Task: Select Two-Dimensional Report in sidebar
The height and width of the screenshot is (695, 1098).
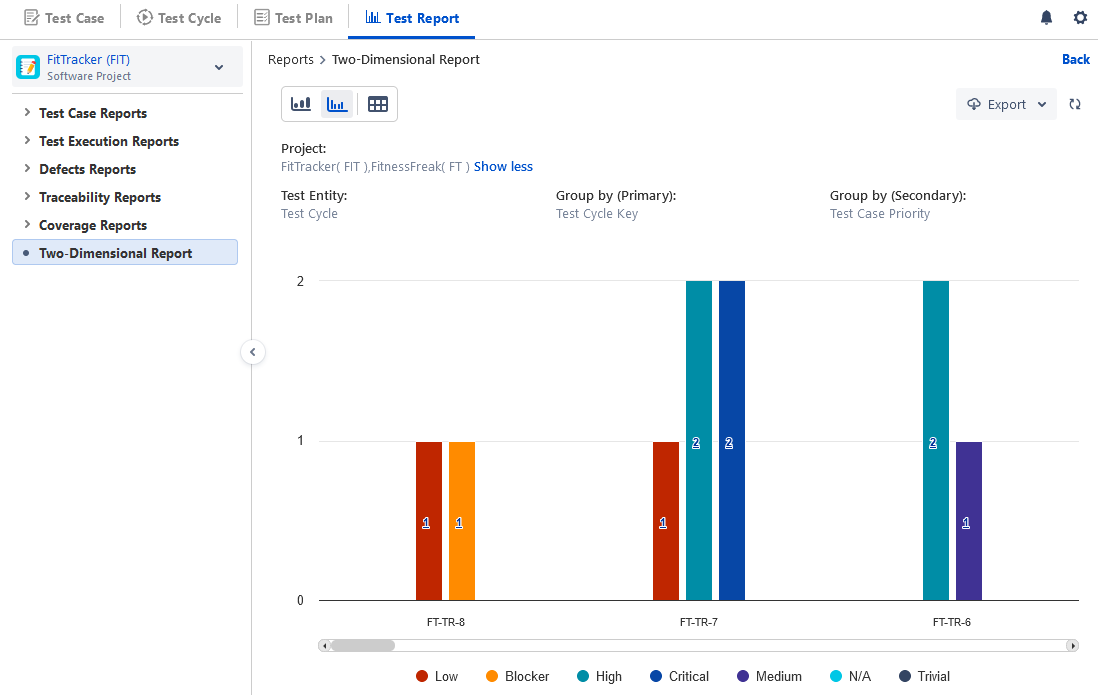Action: point(125,253)
